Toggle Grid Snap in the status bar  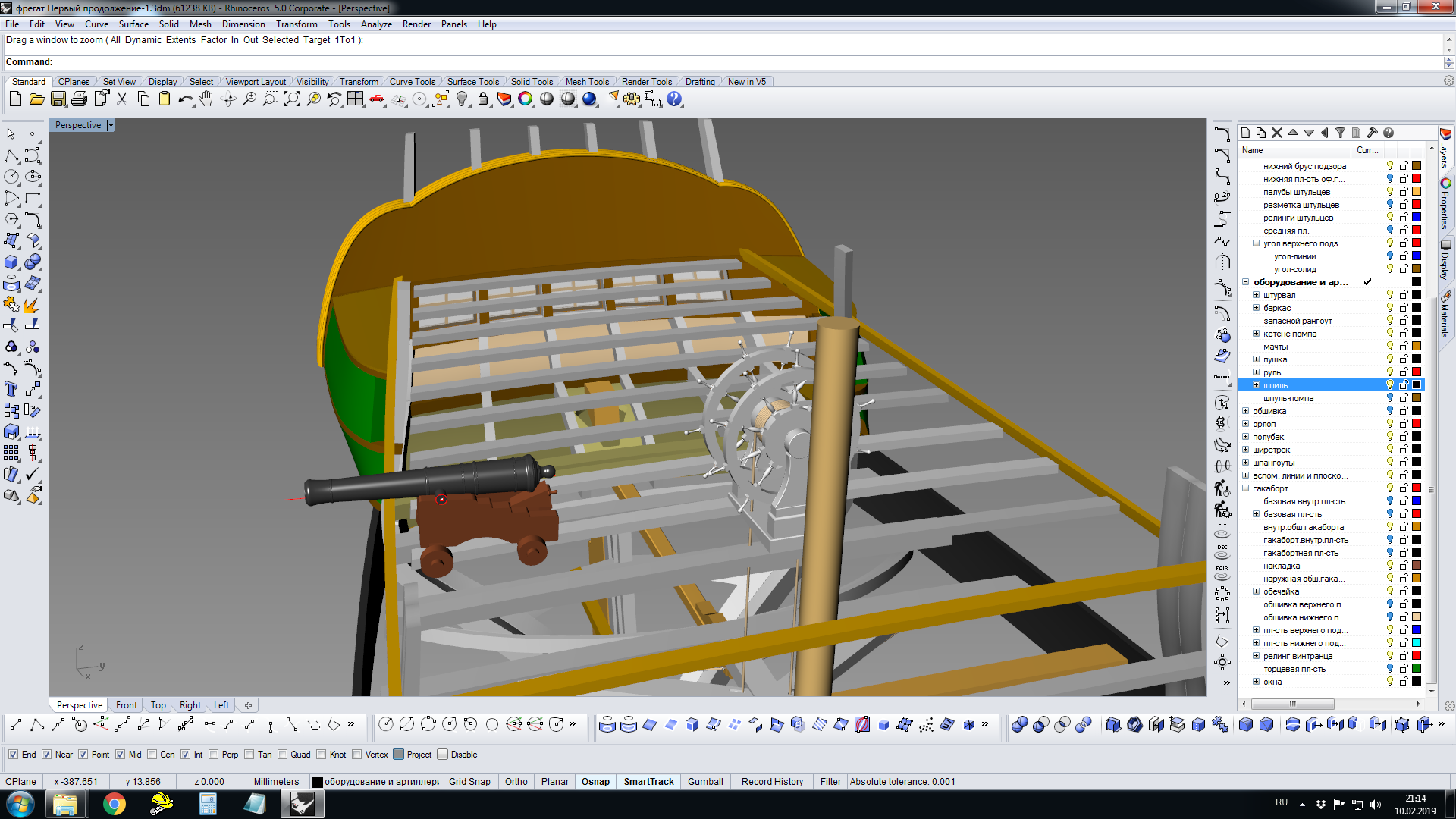click(x=469, y=782)
